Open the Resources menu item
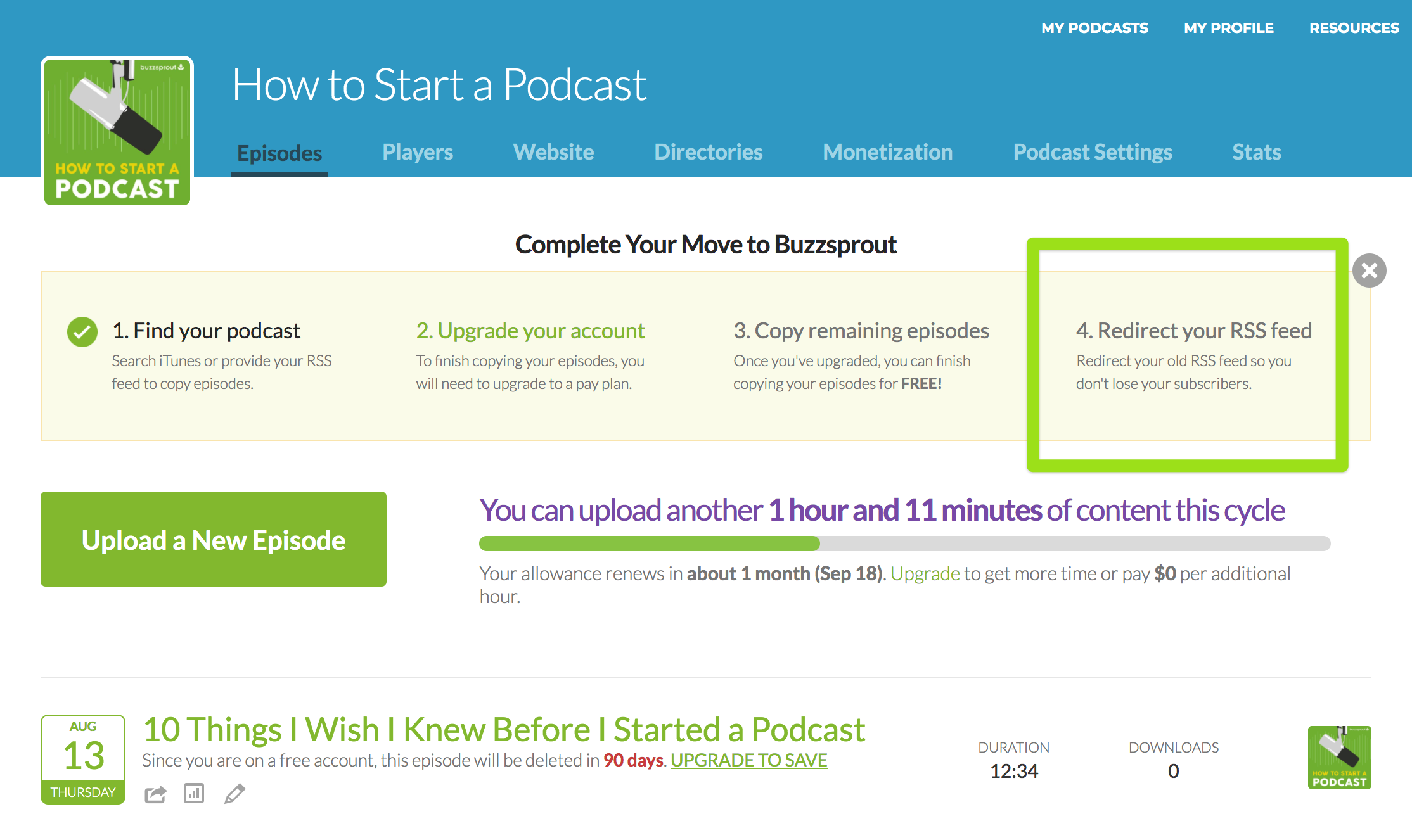The height and width of the screenshot is (840, 1412). click(x=1354, y=28)
